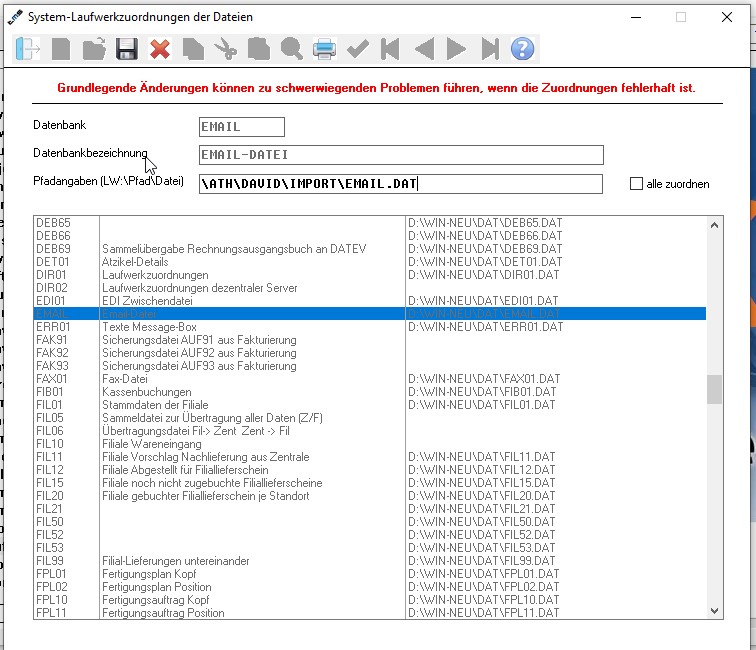Select FIL06 Übertragungsdatei row

(370, 431)
